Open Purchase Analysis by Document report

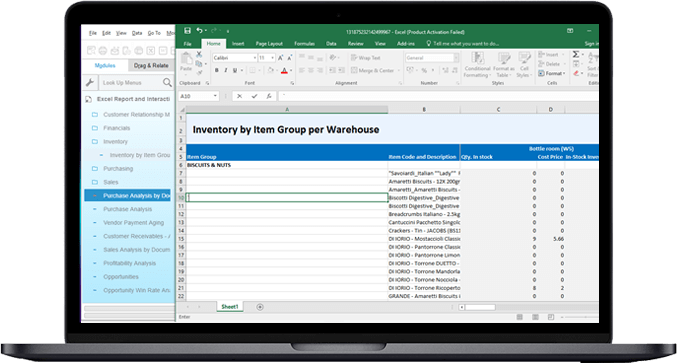pyautogui.click(x=128, y=196)
